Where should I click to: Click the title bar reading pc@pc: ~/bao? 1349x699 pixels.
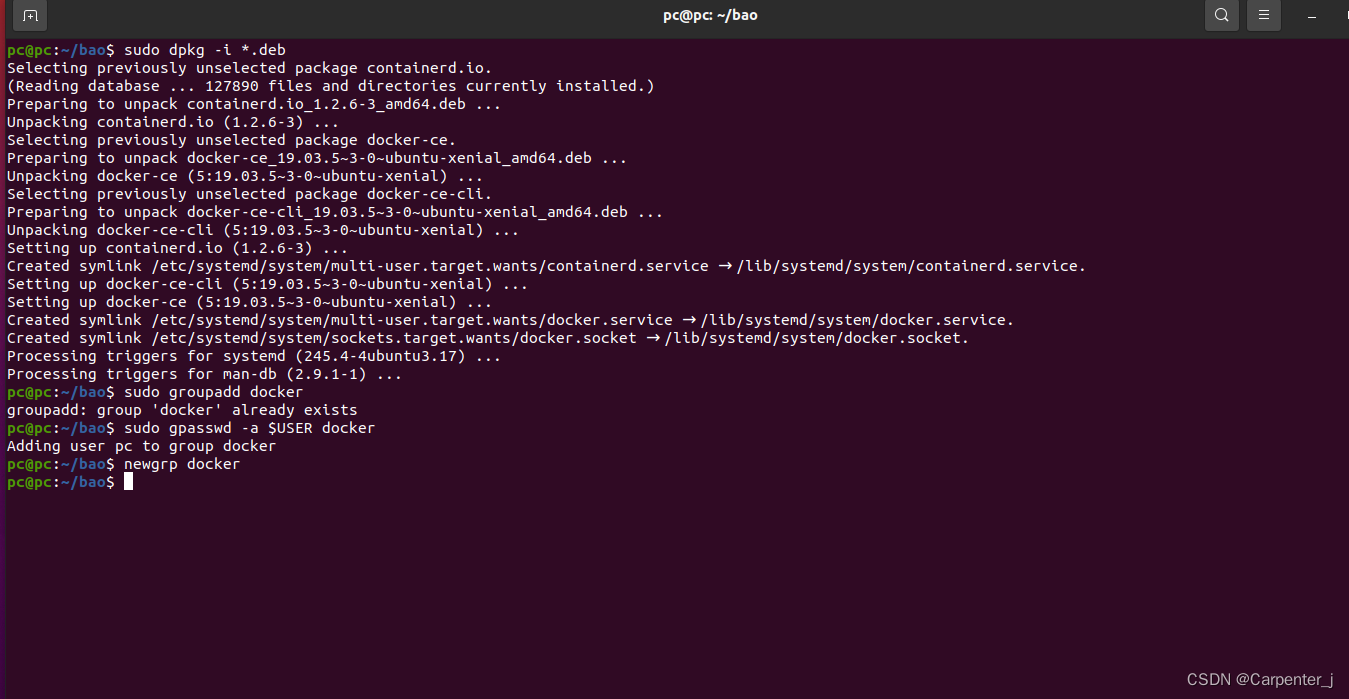710,15
